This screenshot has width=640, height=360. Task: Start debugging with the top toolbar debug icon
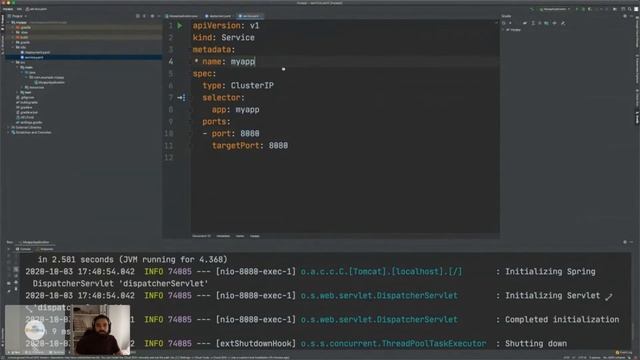[583, 9]
